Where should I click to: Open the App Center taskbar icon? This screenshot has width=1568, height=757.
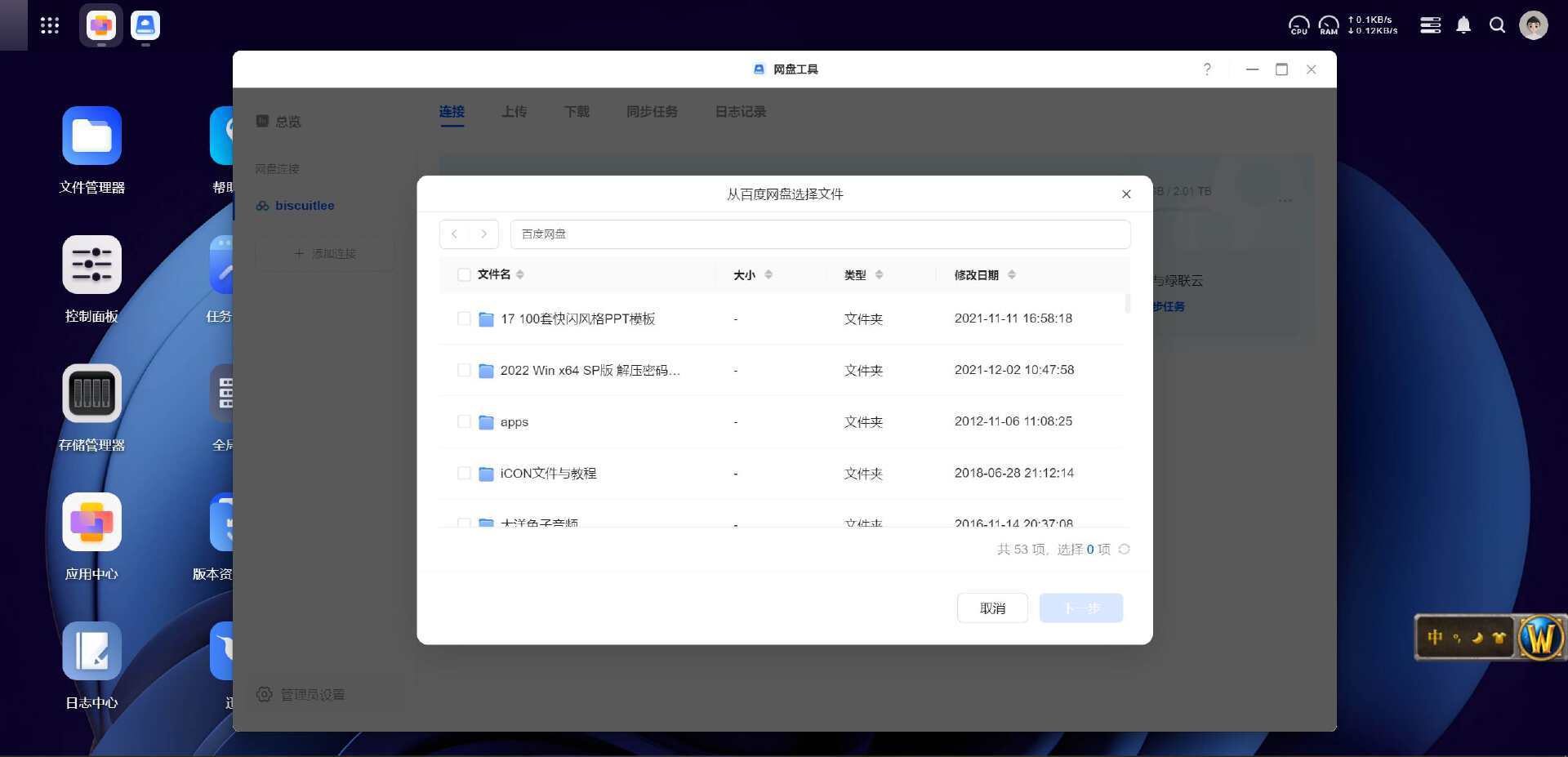101,25
